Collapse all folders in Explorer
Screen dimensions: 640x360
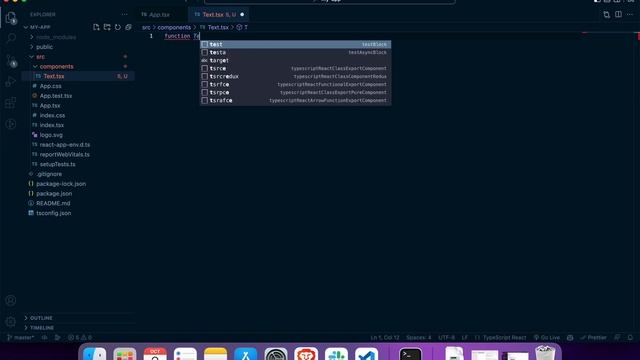(128, 27)
